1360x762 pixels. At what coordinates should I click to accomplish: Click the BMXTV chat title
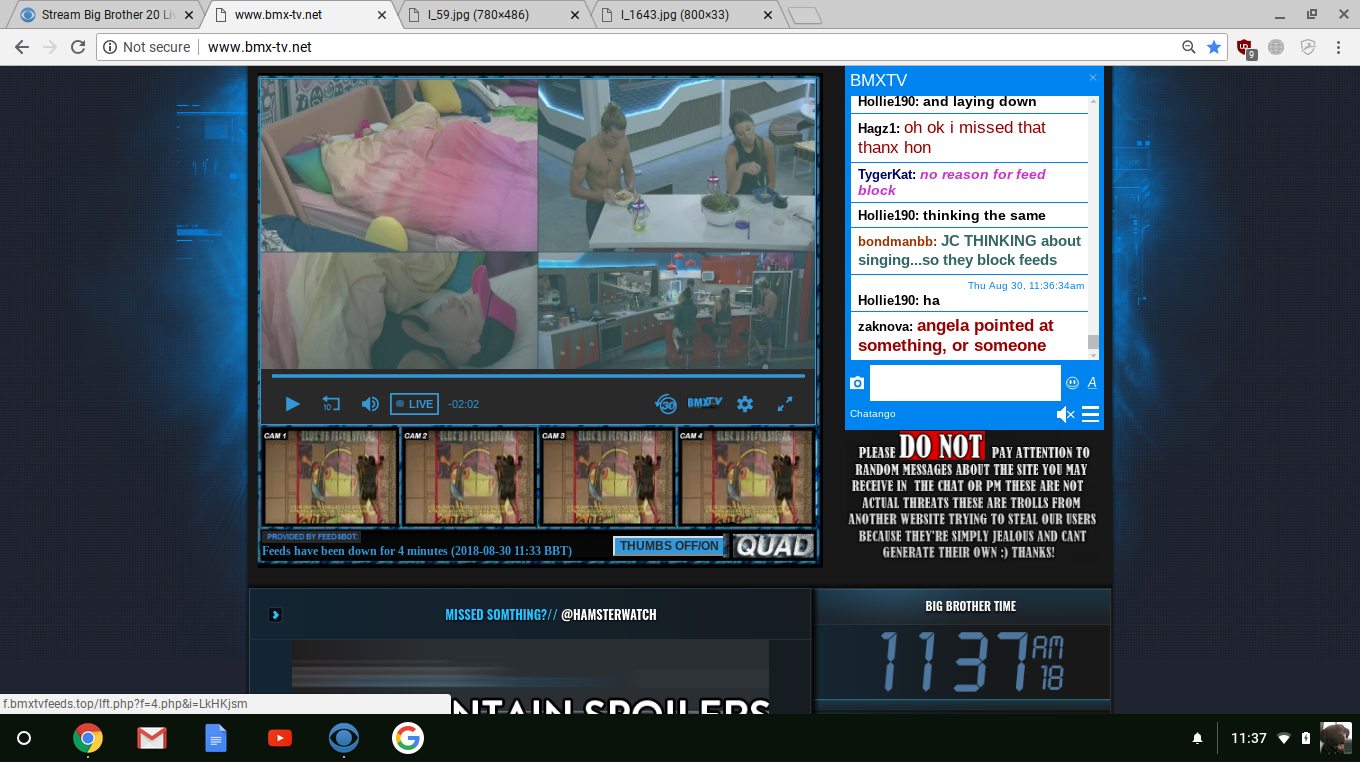point(879,80)
